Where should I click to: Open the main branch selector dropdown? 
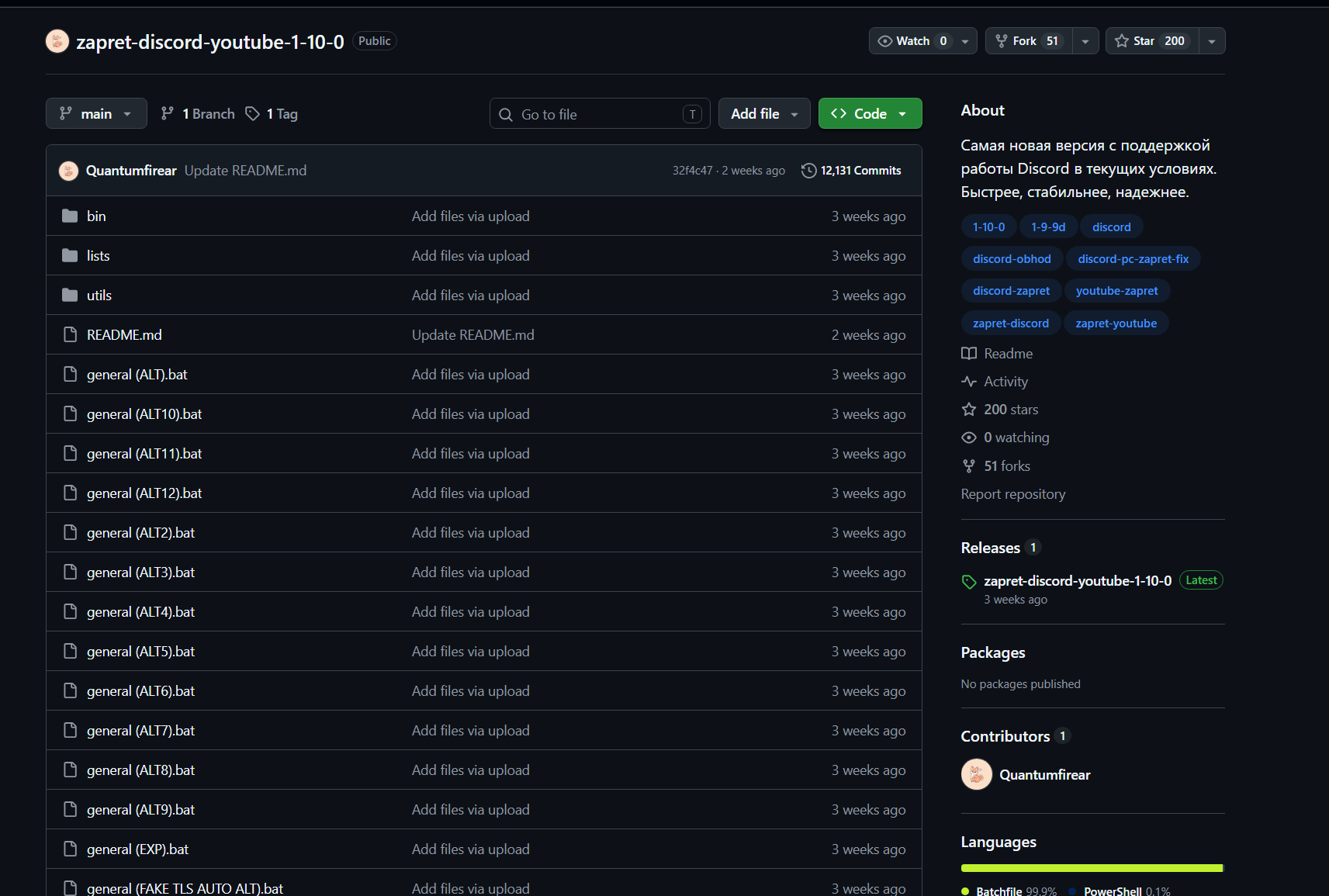pos(96,113)
